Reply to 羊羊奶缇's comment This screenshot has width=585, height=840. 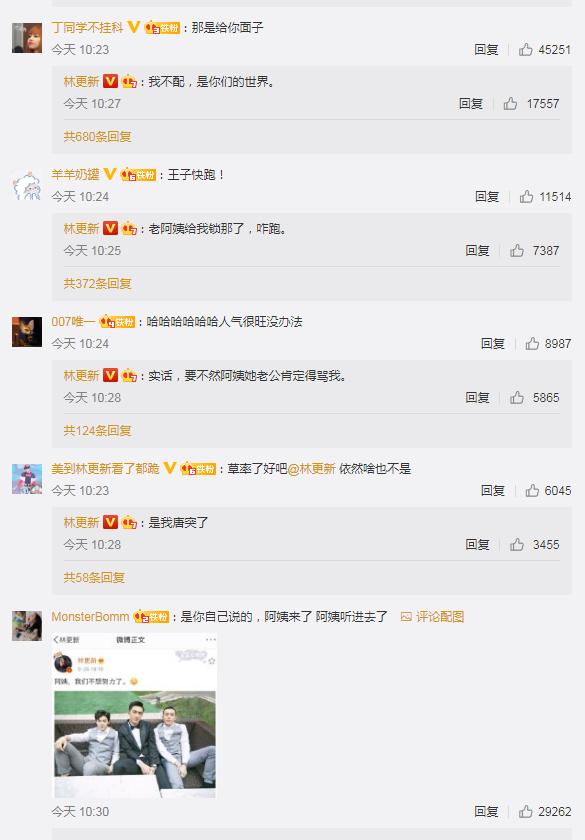tap(486, 197)
